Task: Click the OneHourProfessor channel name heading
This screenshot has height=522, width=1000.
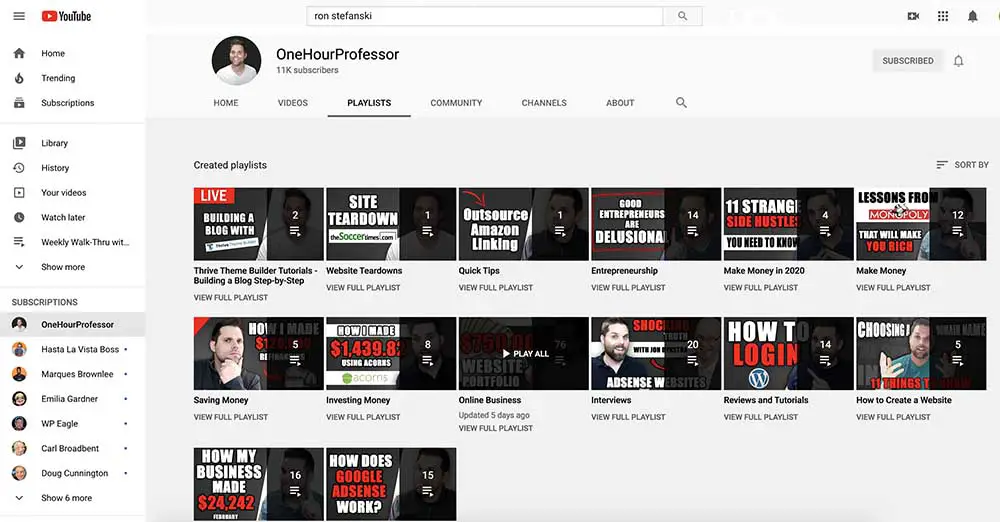Action: click(337, 54)
